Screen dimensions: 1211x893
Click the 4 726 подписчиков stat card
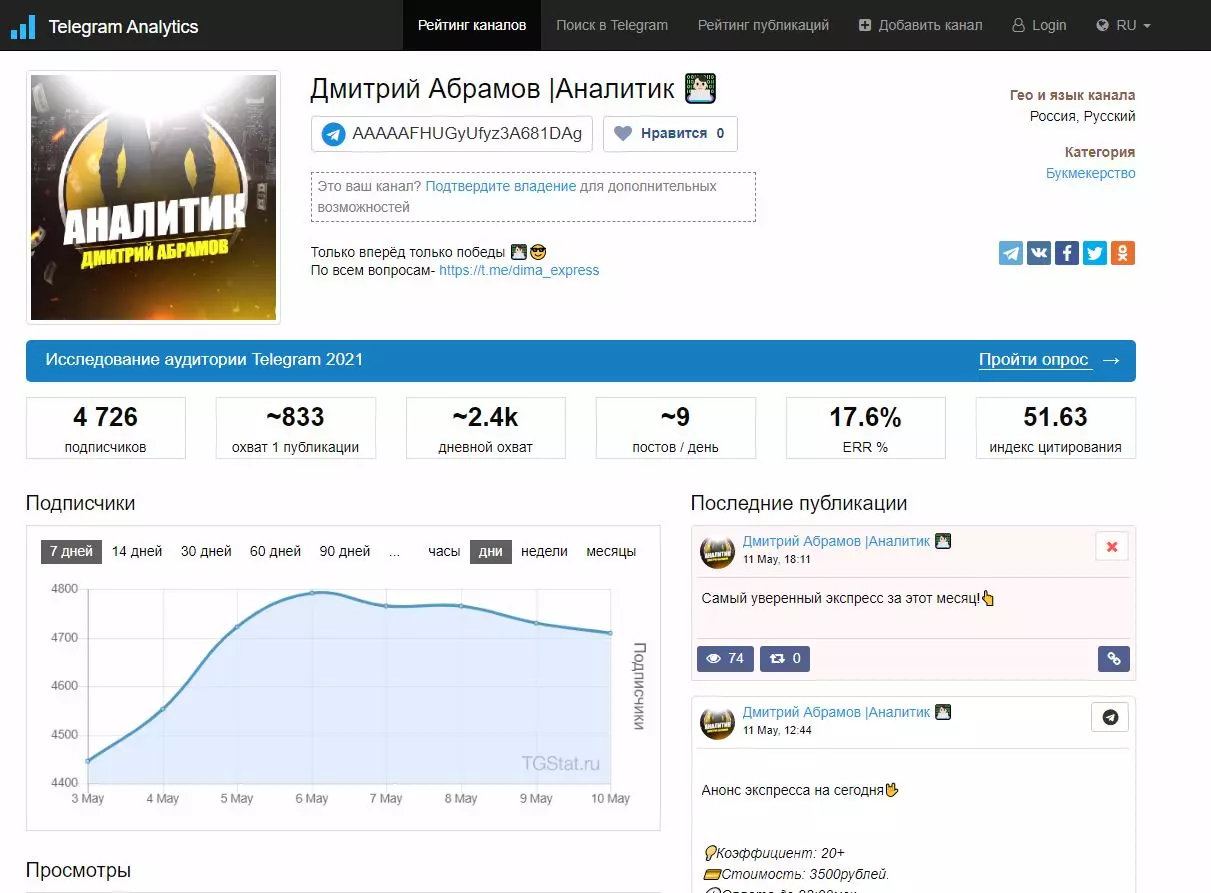(106, 428)
